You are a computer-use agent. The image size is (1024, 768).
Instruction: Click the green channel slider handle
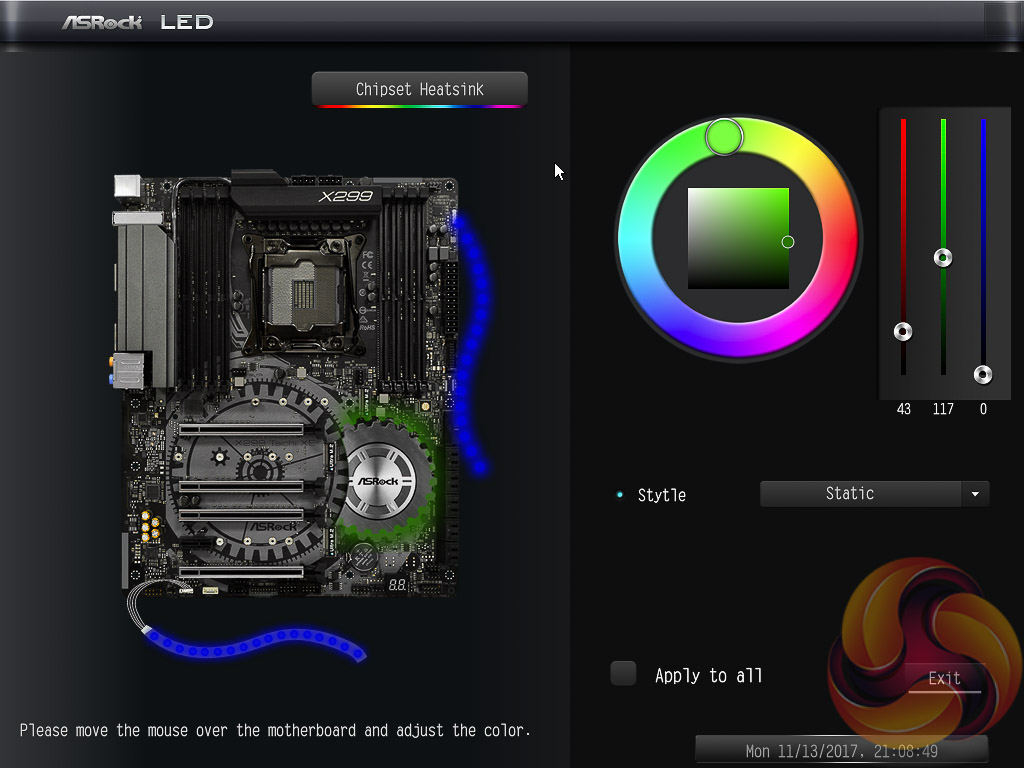[943, 258]
